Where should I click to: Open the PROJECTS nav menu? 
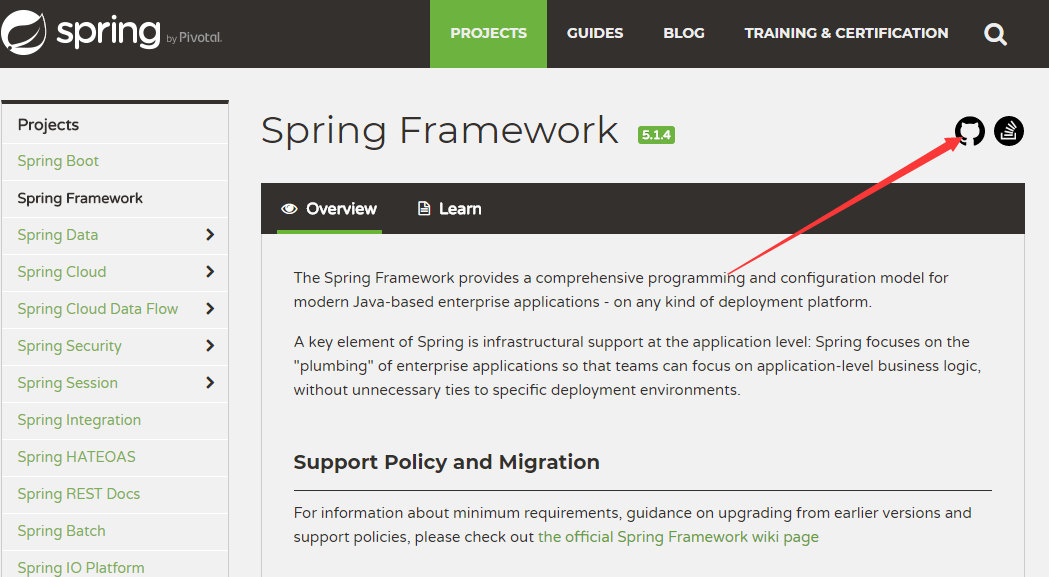(x=488, y=33)
